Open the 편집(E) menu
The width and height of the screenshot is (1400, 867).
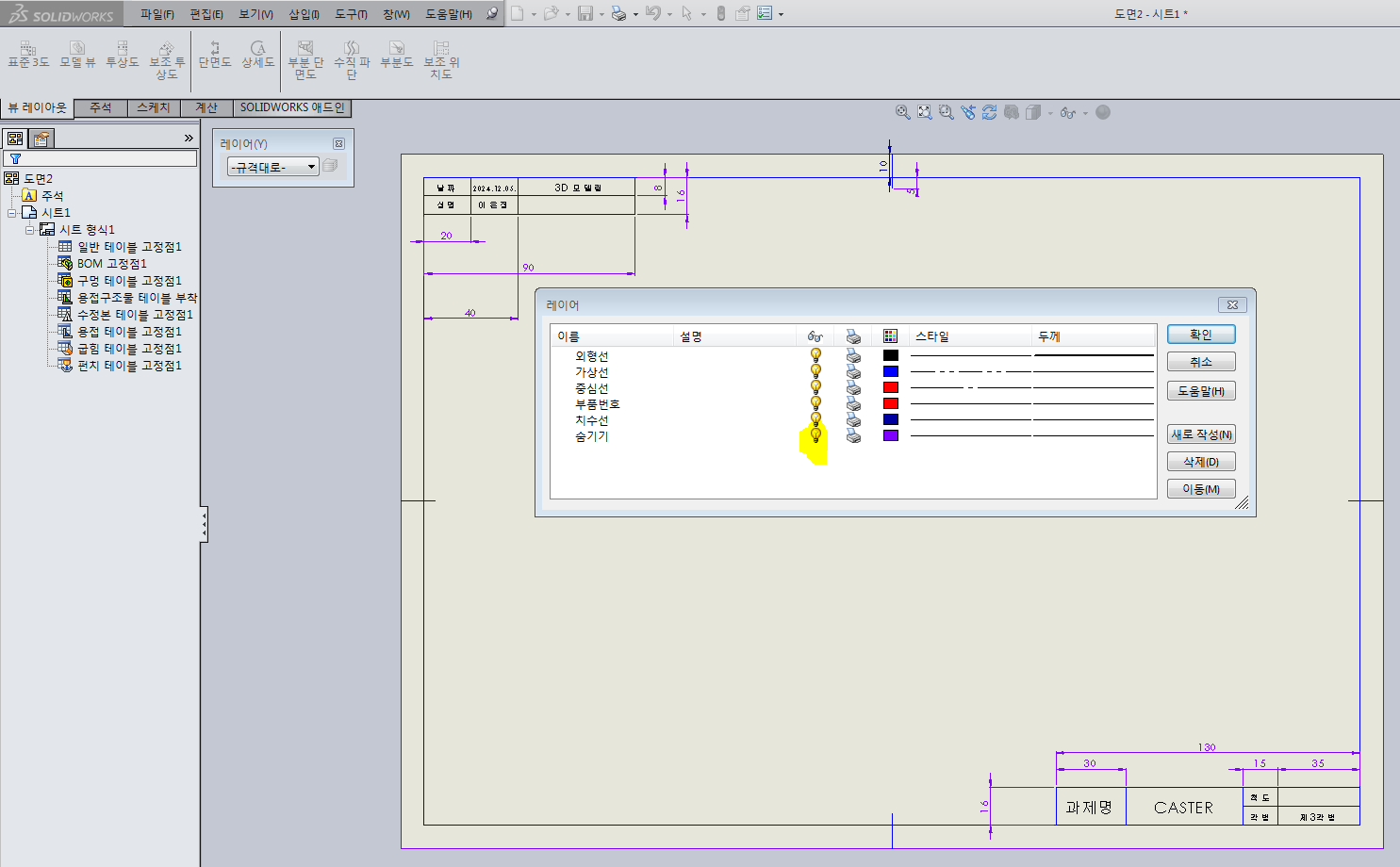coord(206,14)
